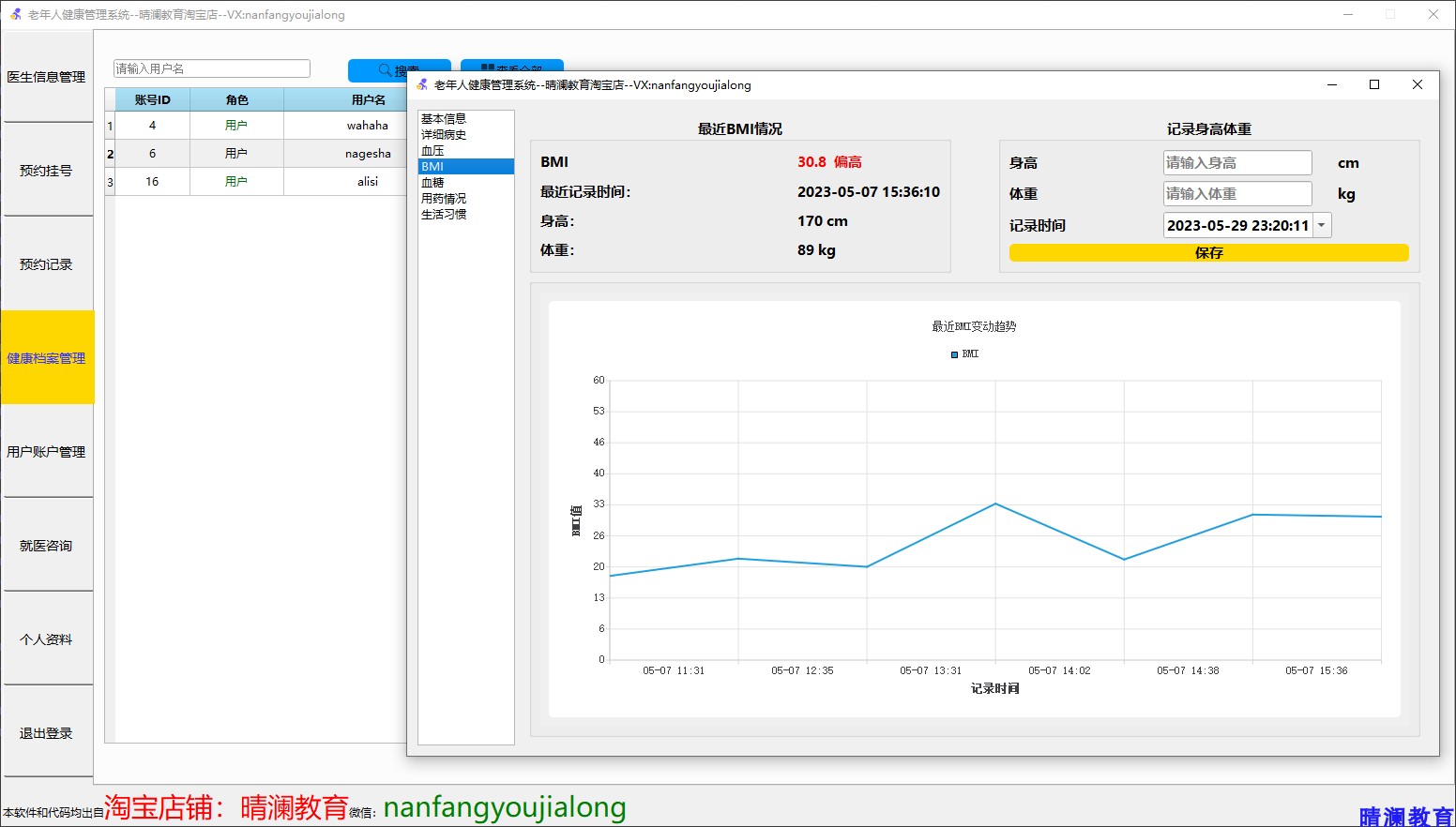Click the grid icon on the 查看全部 button
This screenshot has height=827, width=1456.
tap(488, 68)
